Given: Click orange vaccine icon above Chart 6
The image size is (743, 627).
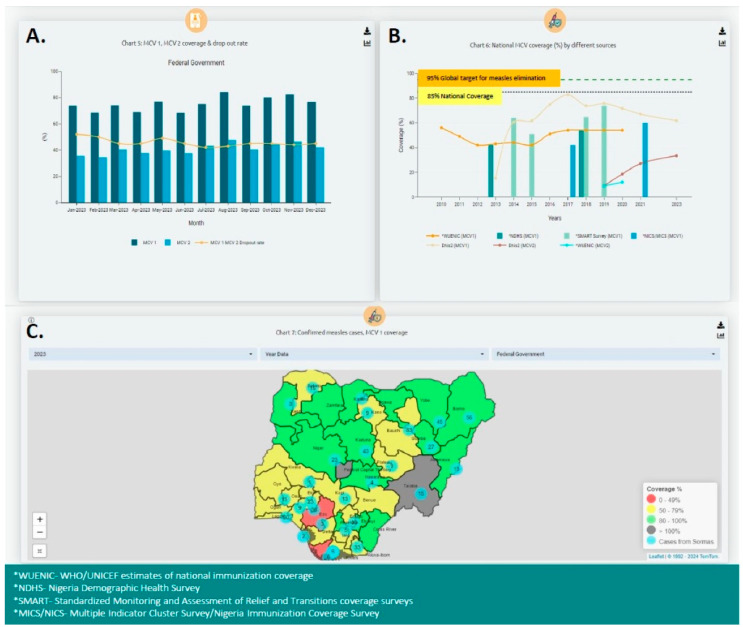Looking at the screenshot, I should [554, 21].
